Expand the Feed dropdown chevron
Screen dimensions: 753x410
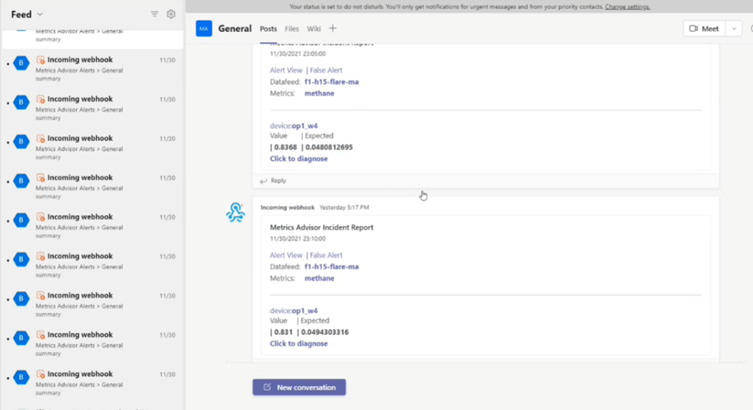click(x=40, y=14)
